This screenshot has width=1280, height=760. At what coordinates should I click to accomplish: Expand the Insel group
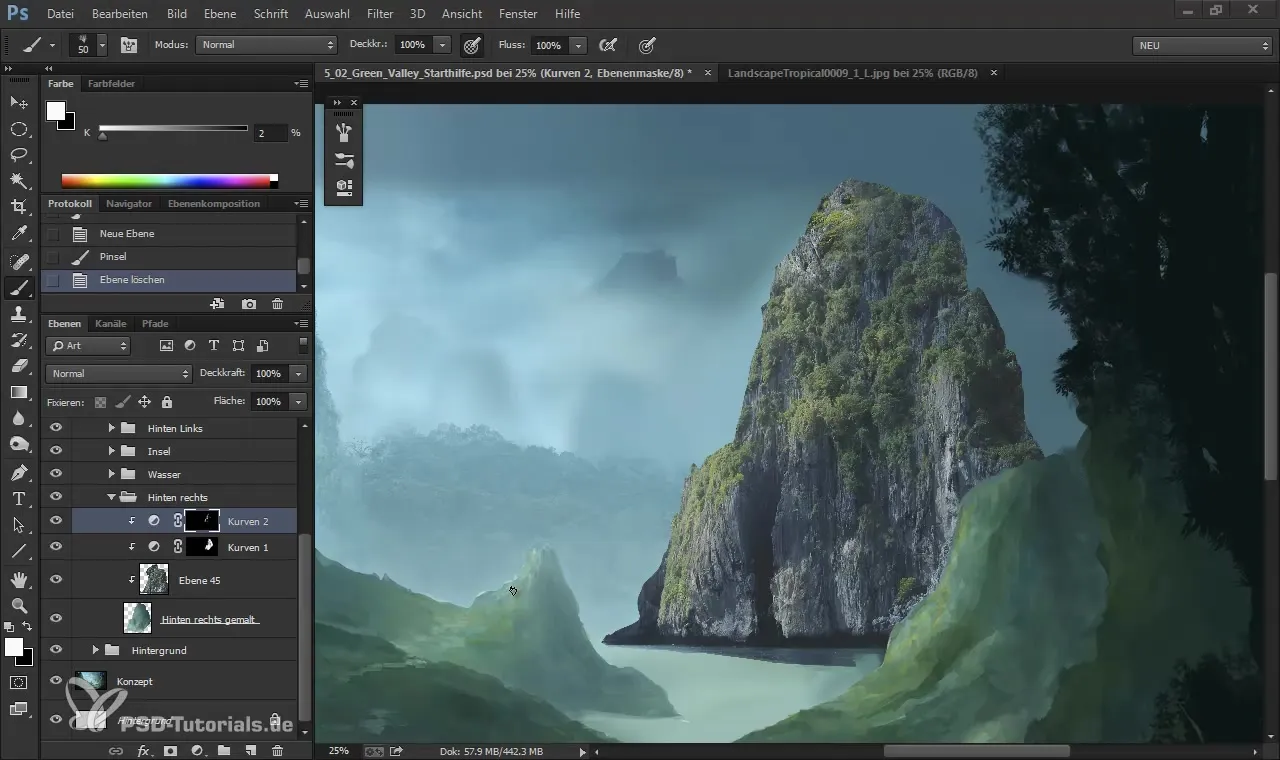tap(111, 451)
